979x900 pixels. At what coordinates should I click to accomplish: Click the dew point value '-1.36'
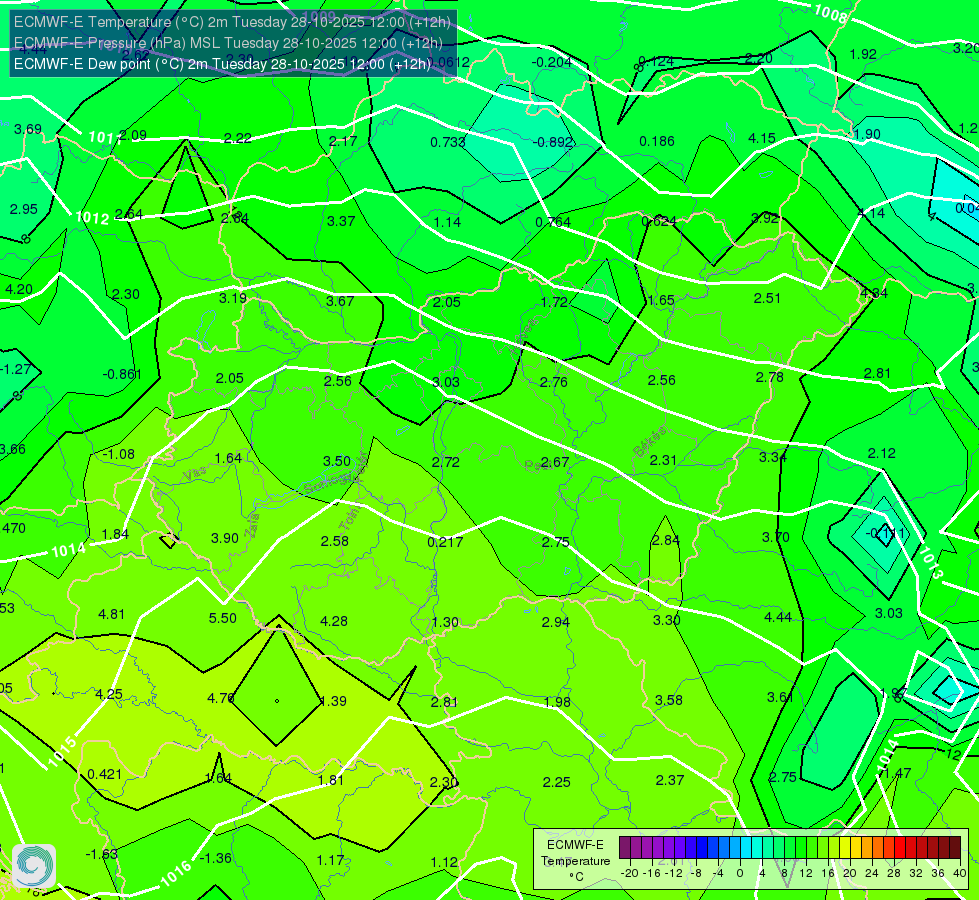point(215,858)
